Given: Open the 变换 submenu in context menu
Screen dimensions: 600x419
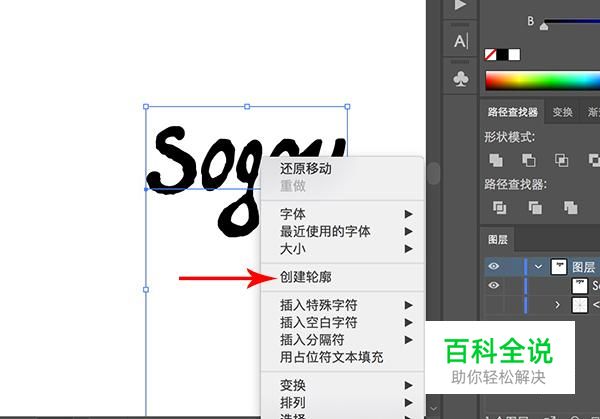Looking at the screenshot, I should (342, 385).
